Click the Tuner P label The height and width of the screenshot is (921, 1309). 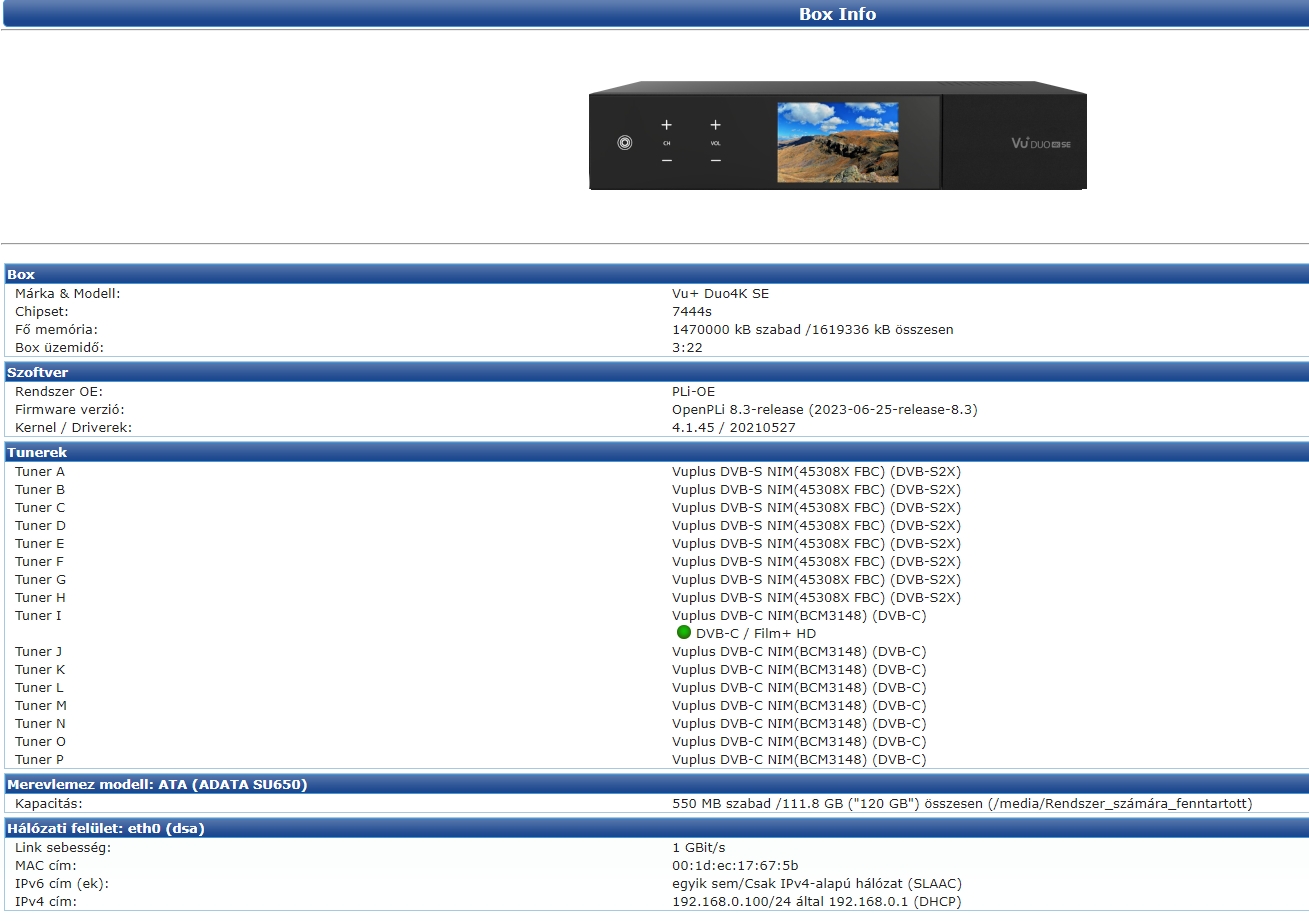click(x=40, y=760)
